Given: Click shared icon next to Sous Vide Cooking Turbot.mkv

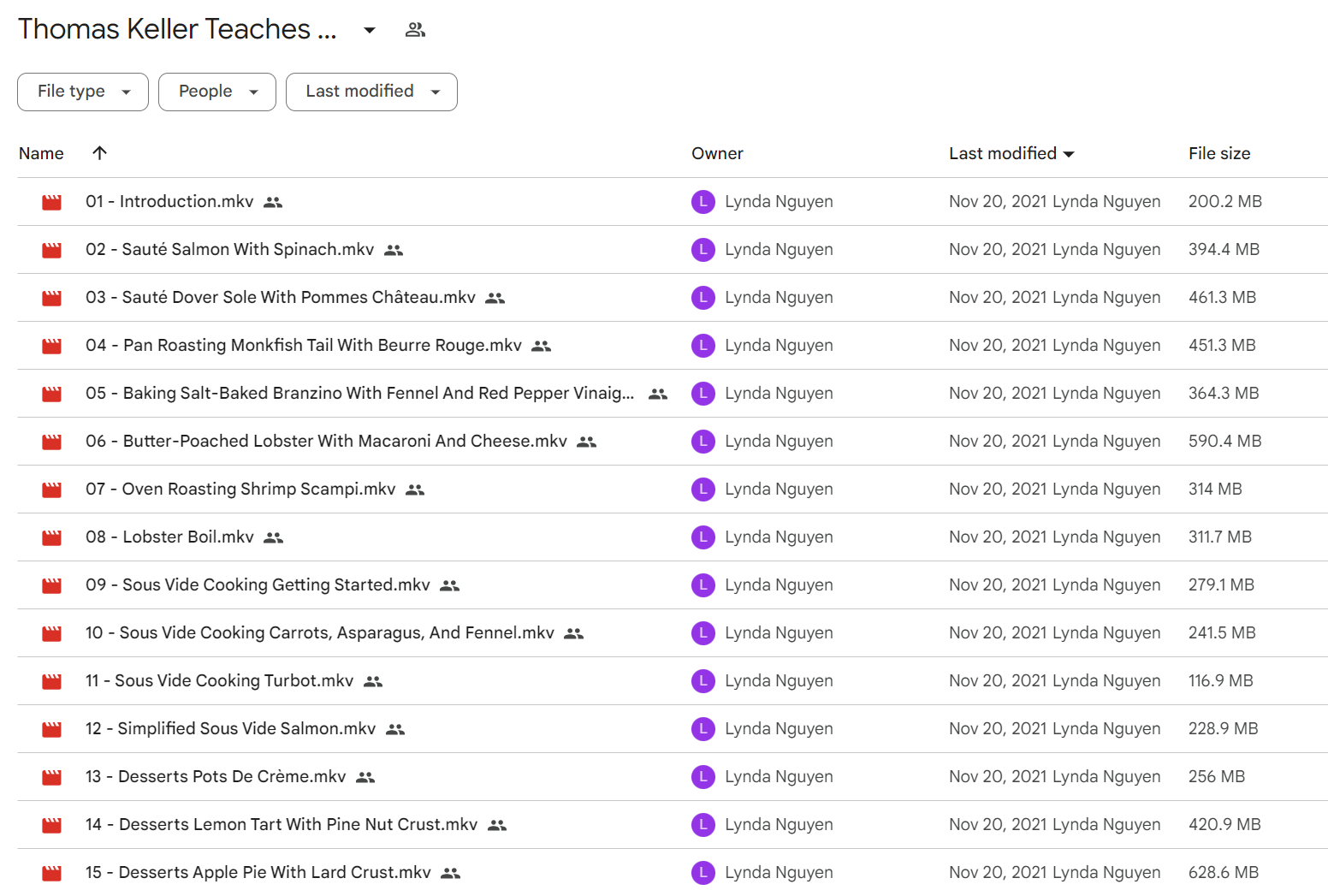Looking at the screenshot, I should point(373,682).
